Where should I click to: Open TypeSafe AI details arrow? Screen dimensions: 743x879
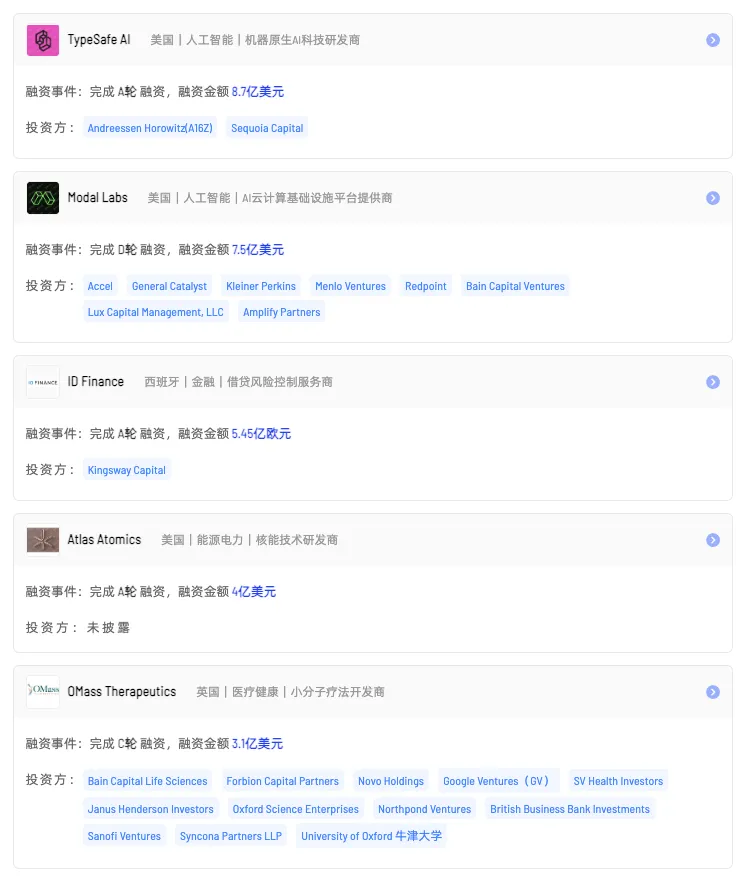[713, 40]
